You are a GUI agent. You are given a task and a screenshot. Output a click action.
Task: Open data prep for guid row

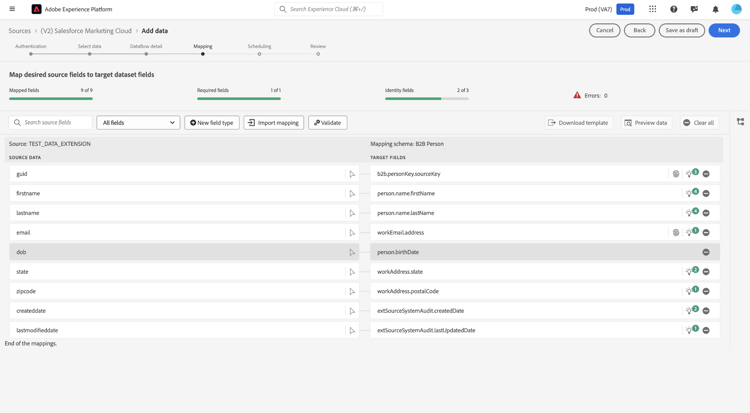(352, 174)
